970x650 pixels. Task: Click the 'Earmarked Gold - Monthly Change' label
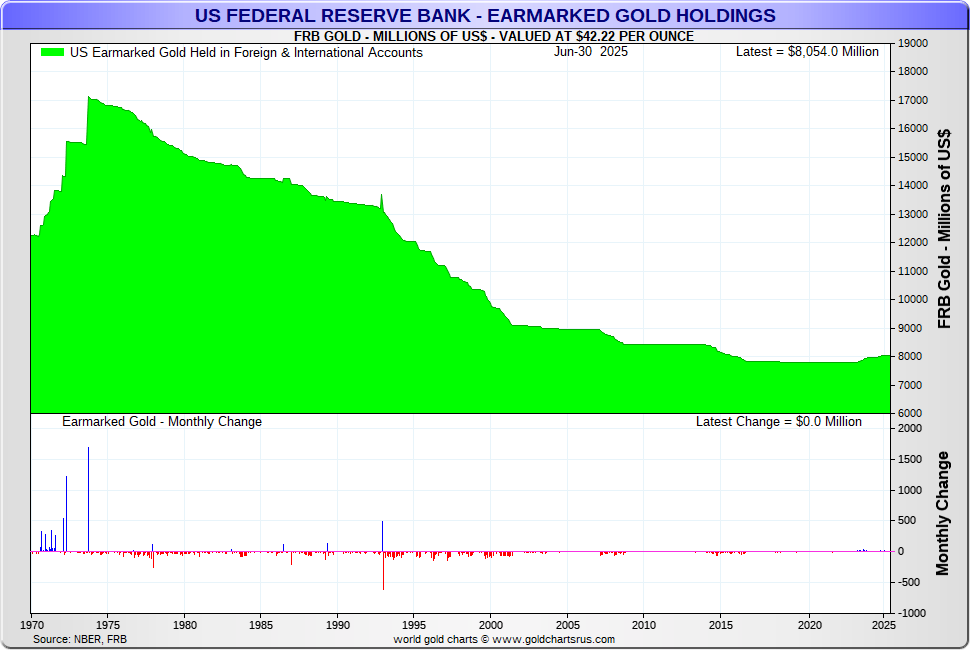point(162,421)
